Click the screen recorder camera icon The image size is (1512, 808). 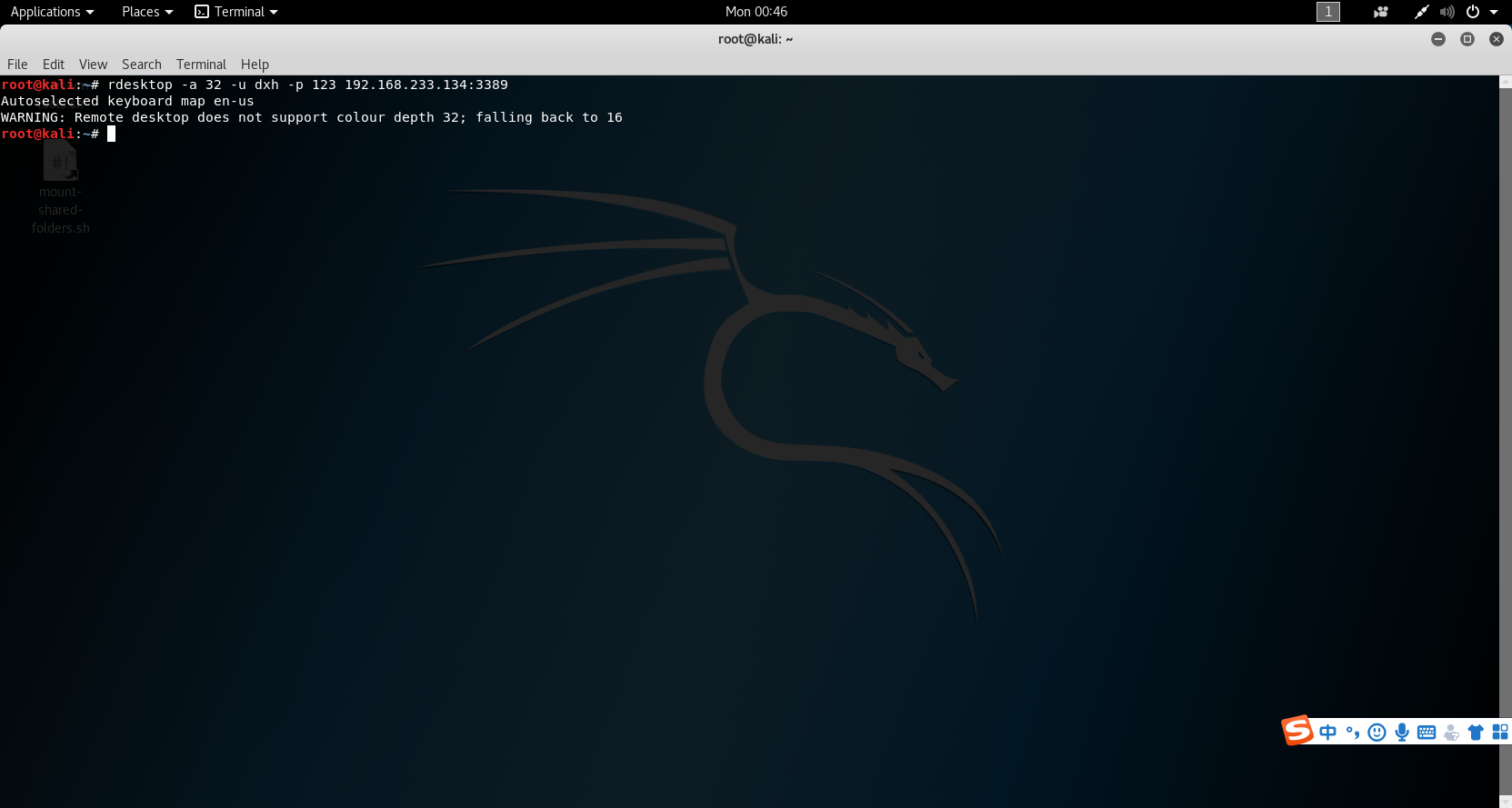[x=1380, y=12]
